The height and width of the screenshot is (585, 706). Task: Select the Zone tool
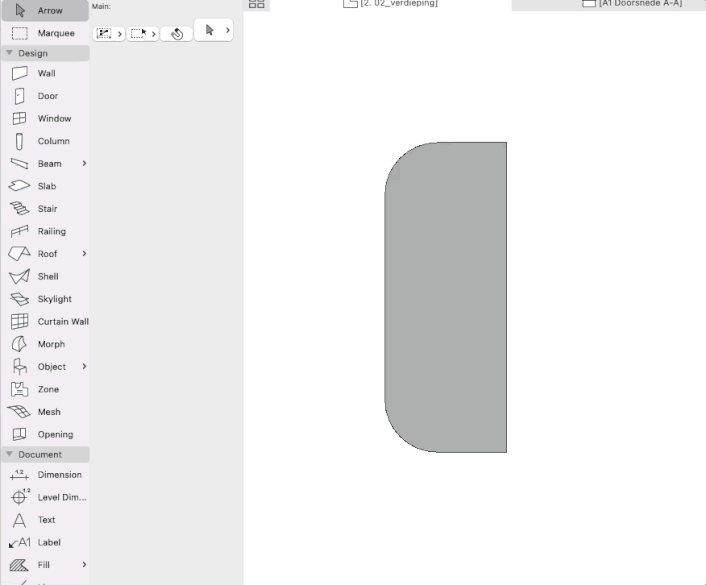pos(45,389)
